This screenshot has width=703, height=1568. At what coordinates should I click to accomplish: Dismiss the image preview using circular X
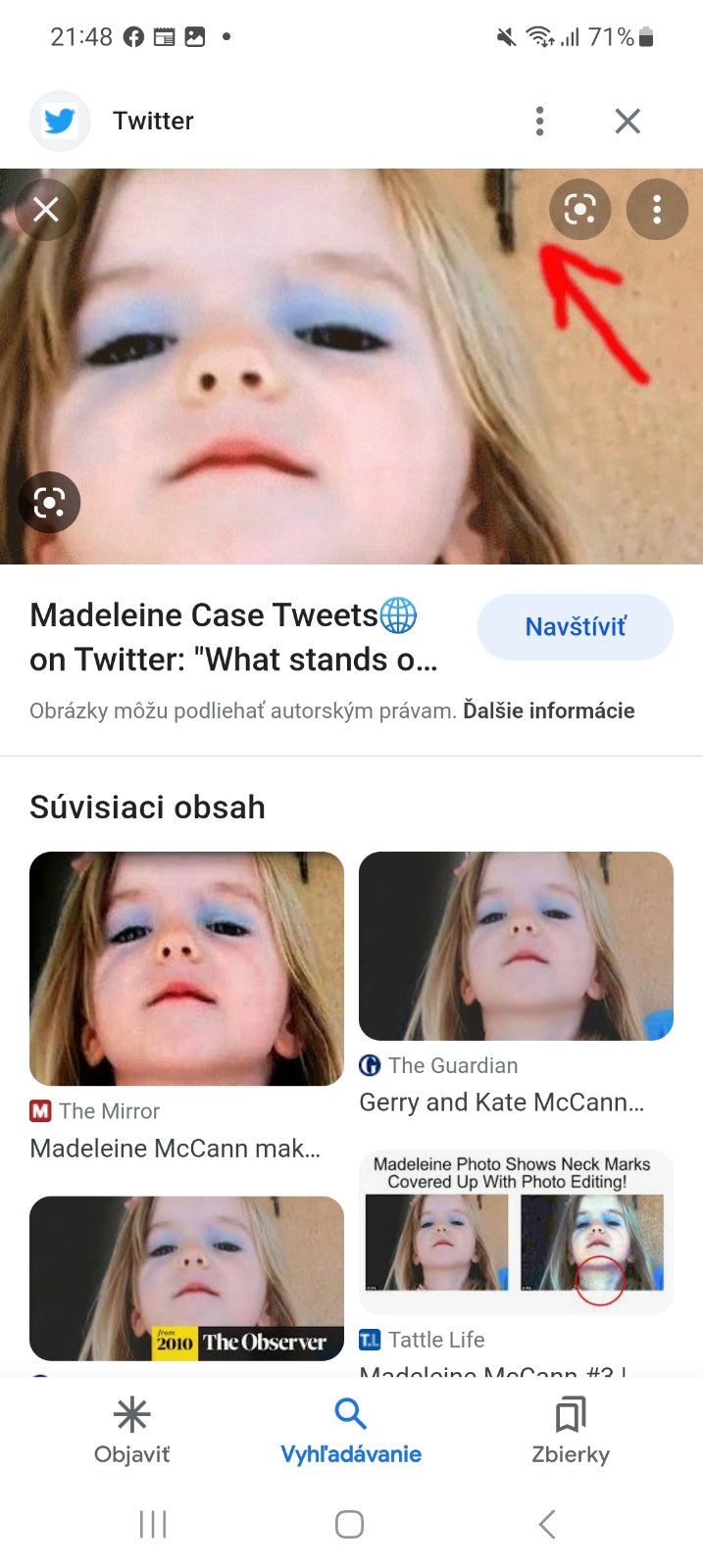click(46, 210)
